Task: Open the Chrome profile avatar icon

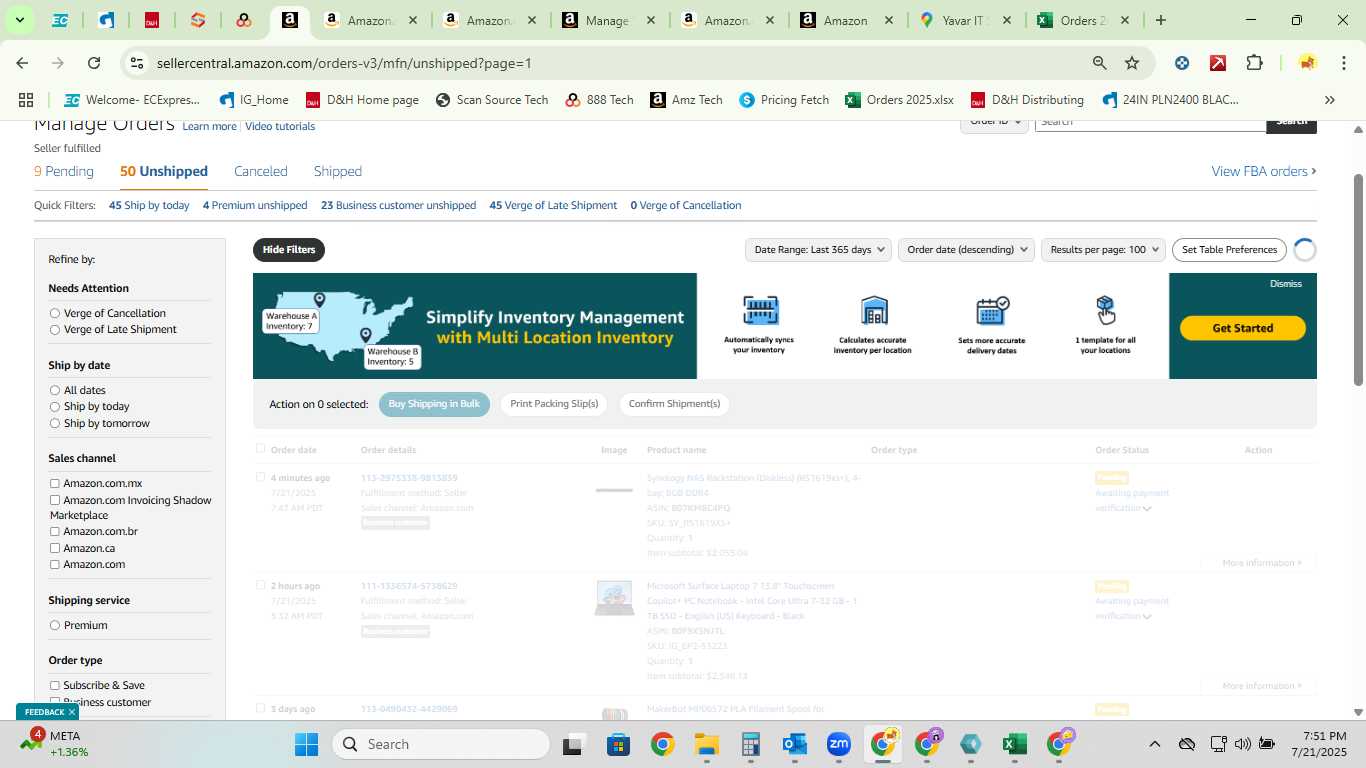Action: 1307,63
